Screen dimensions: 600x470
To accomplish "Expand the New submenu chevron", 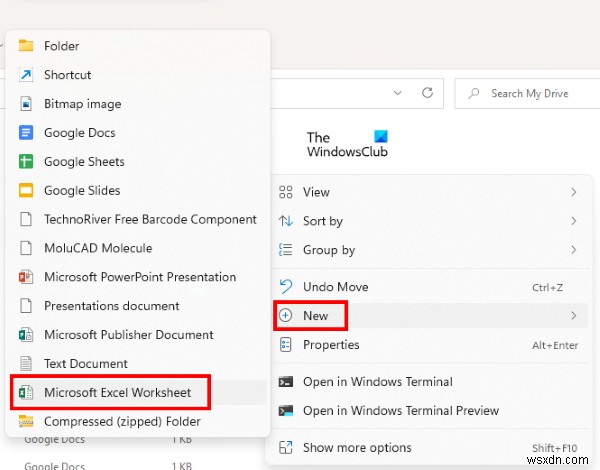I will (x=574, y=316).
